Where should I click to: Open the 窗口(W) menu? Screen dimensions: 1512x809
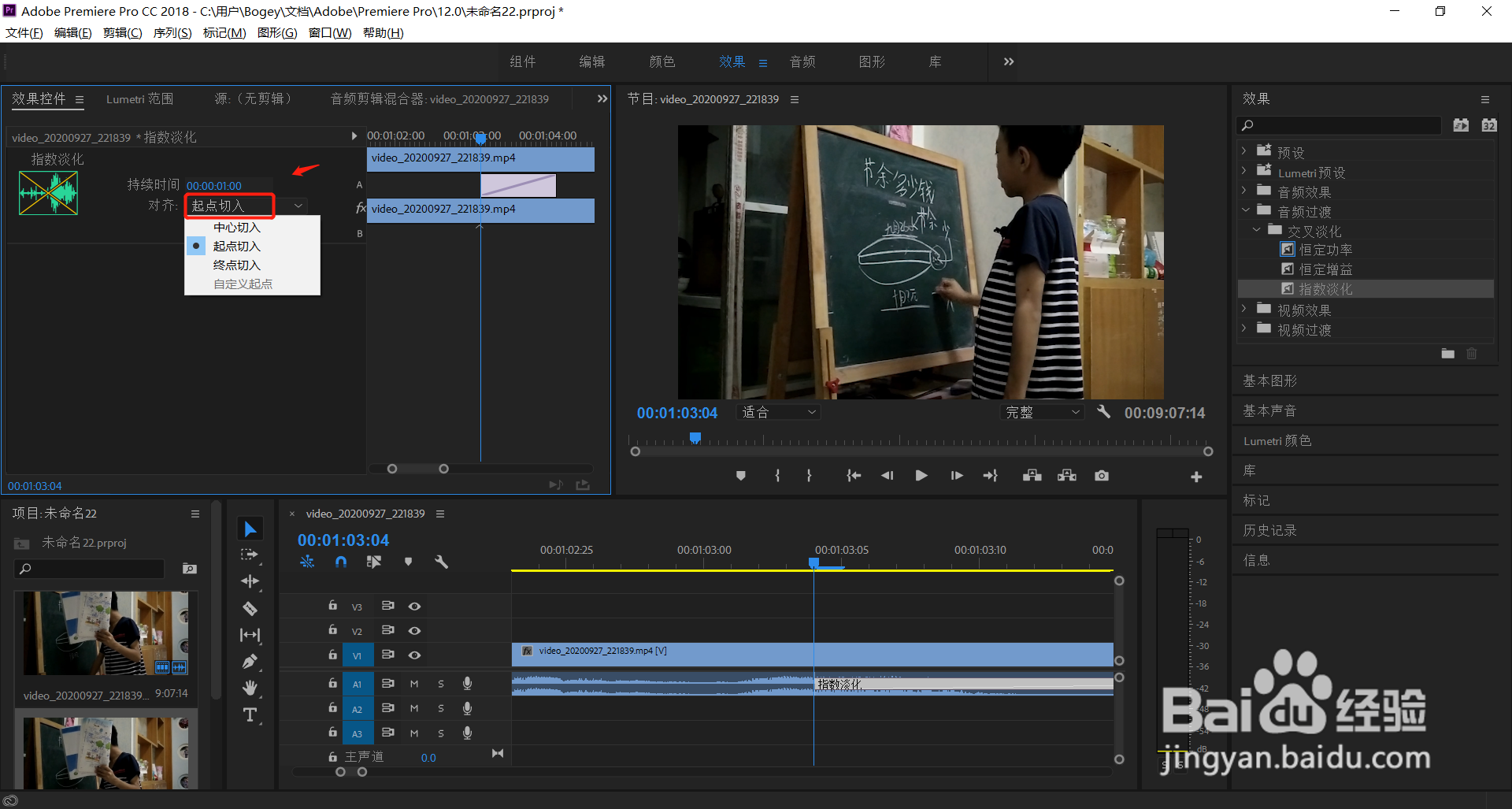click(x=330, y=33)
